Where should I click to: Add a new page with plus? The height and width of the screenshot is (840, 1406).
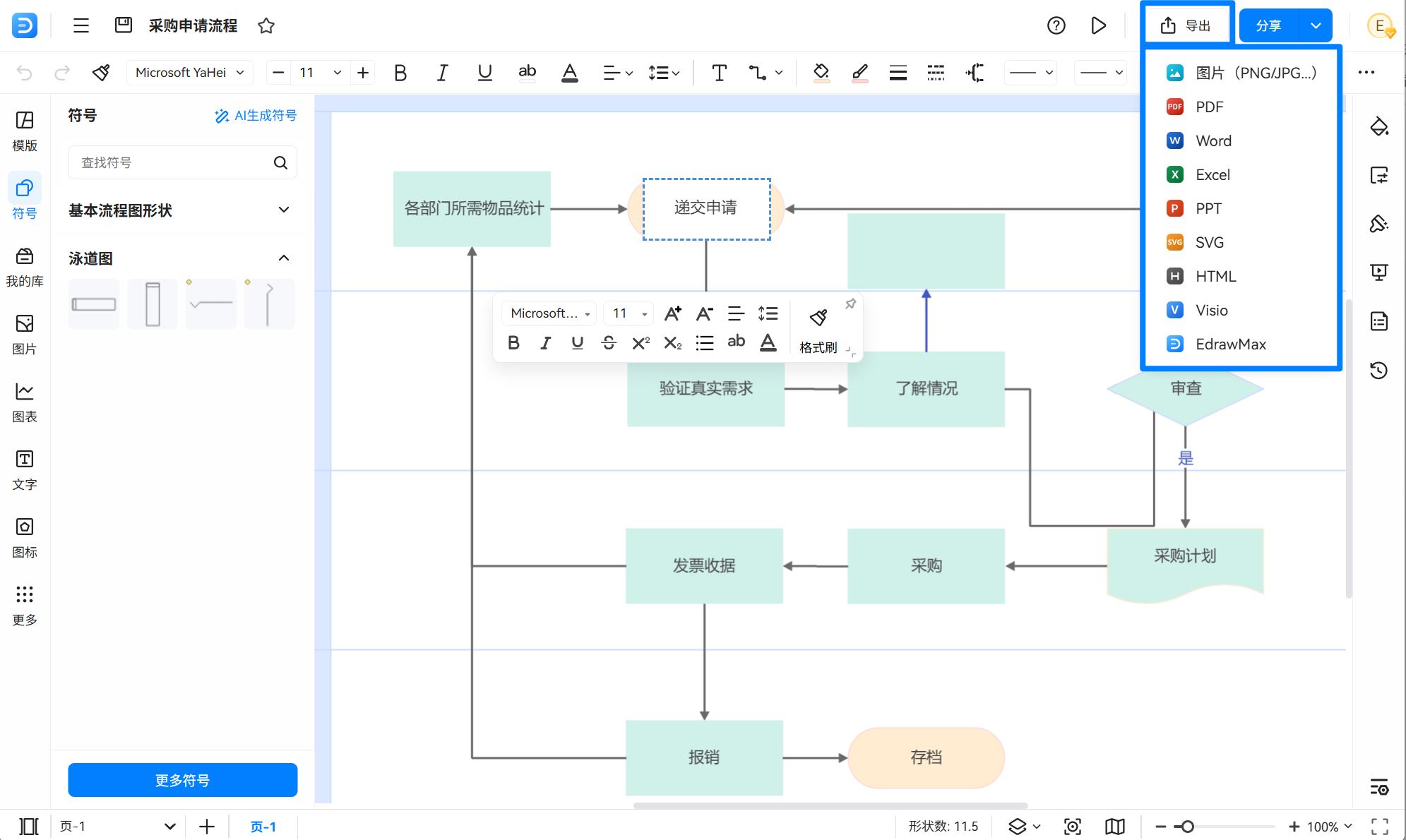tap(207, 827)
